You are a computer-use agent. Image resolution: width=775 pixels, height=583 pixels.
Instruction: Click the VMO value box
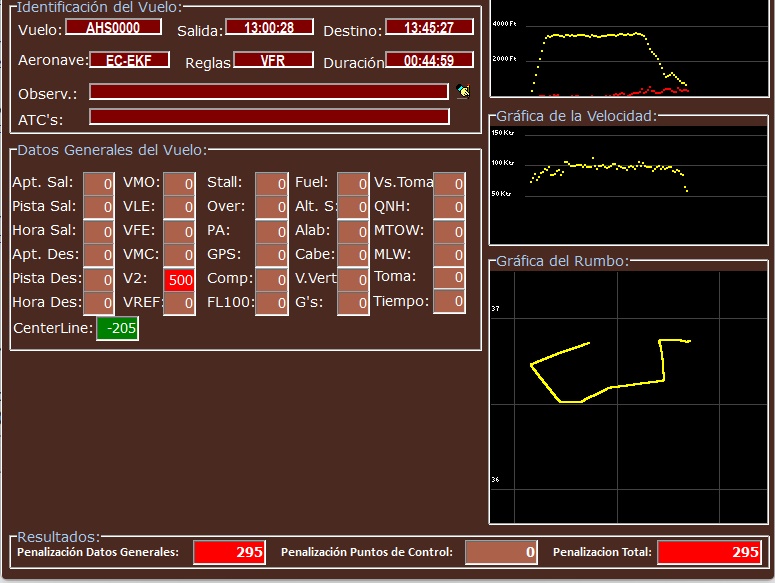tap(179, 183)
